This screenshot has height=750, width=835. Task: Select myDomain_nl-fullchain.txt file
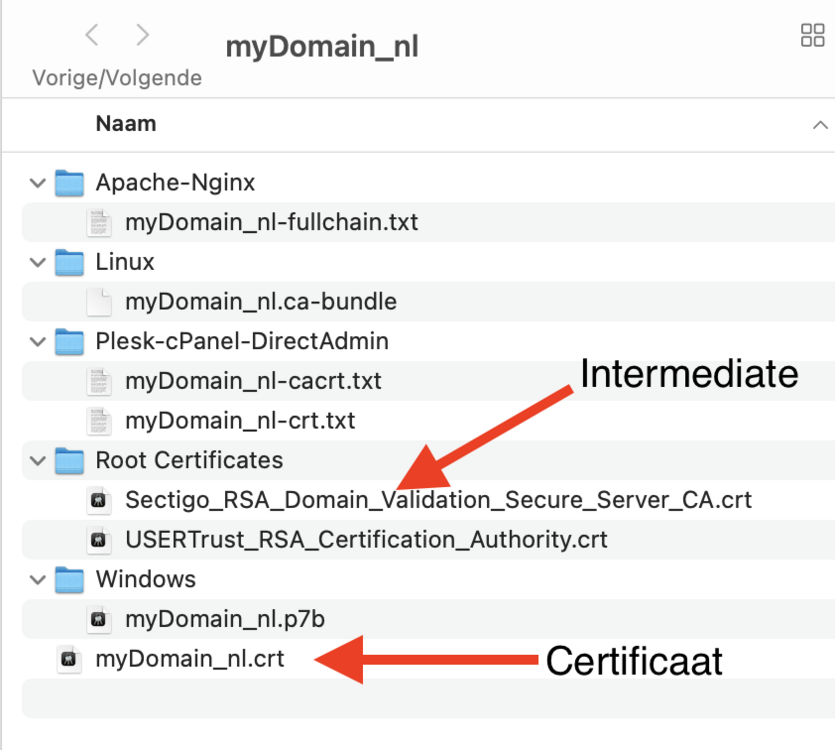click(271, 222)
